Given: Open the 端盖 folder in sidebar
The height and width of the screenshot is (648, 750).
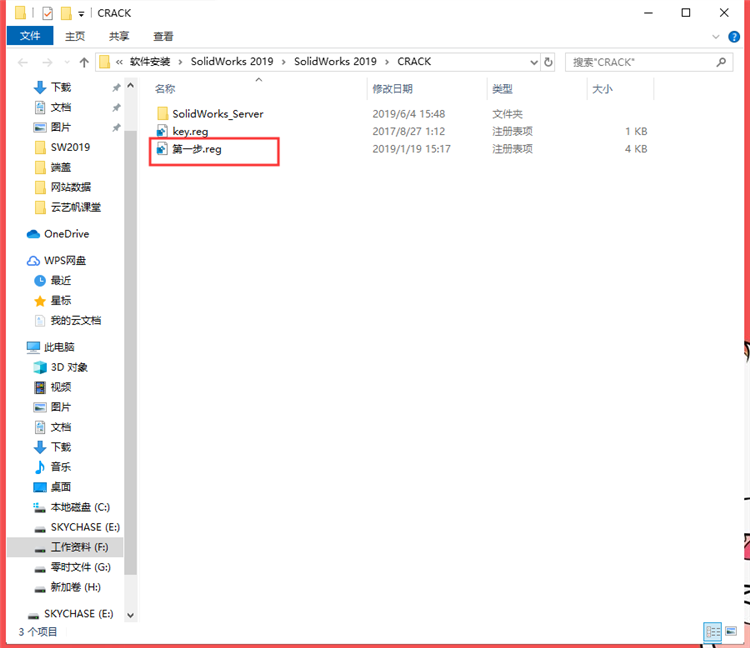Looking at the screenshot, I should point(61,167).
